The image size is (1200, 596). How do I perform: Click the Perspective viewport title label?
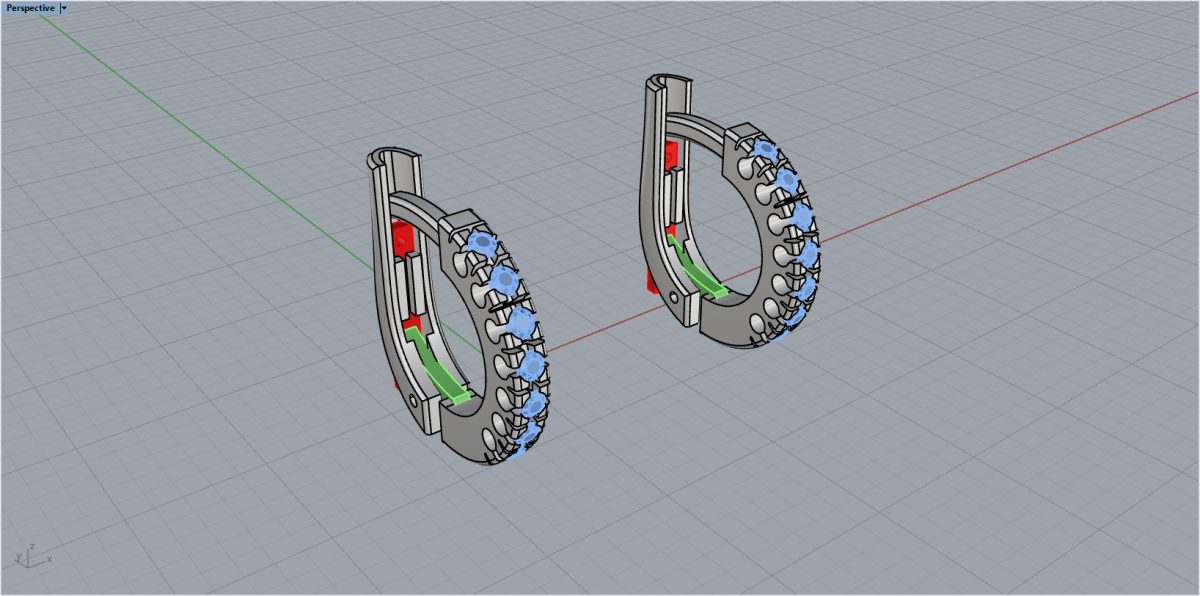pyautogui.click(x=30, y=8)
